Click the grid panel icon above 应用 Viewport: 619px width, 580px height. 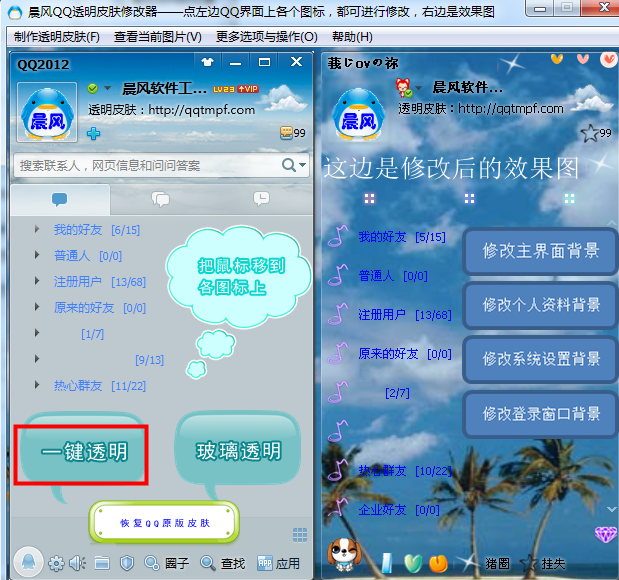(300, 535)
